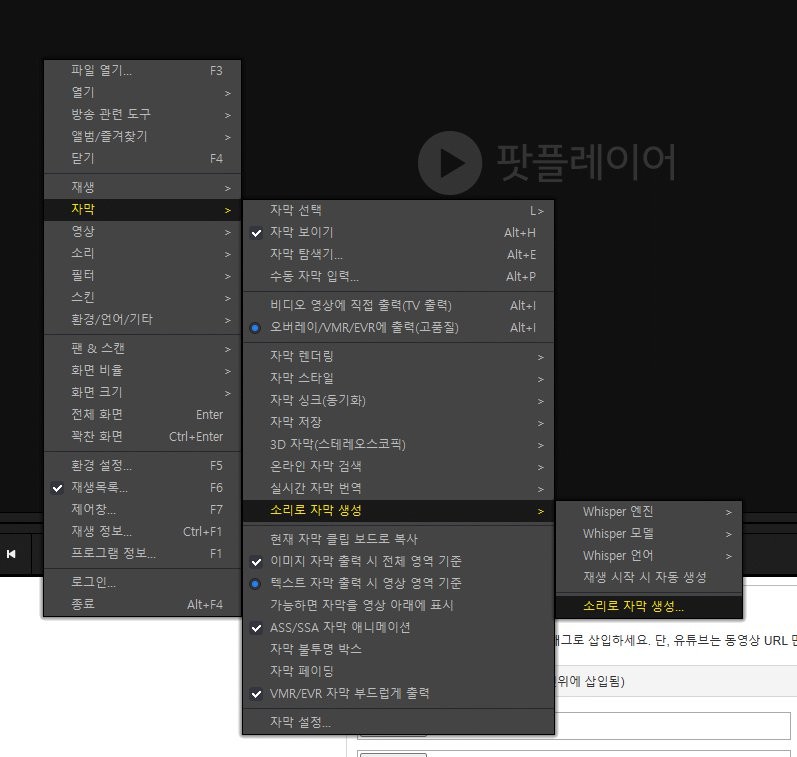Open 재생 정보... playback info
The width and height of the screenshot is (797, 757).
click(x=142, y=531)
